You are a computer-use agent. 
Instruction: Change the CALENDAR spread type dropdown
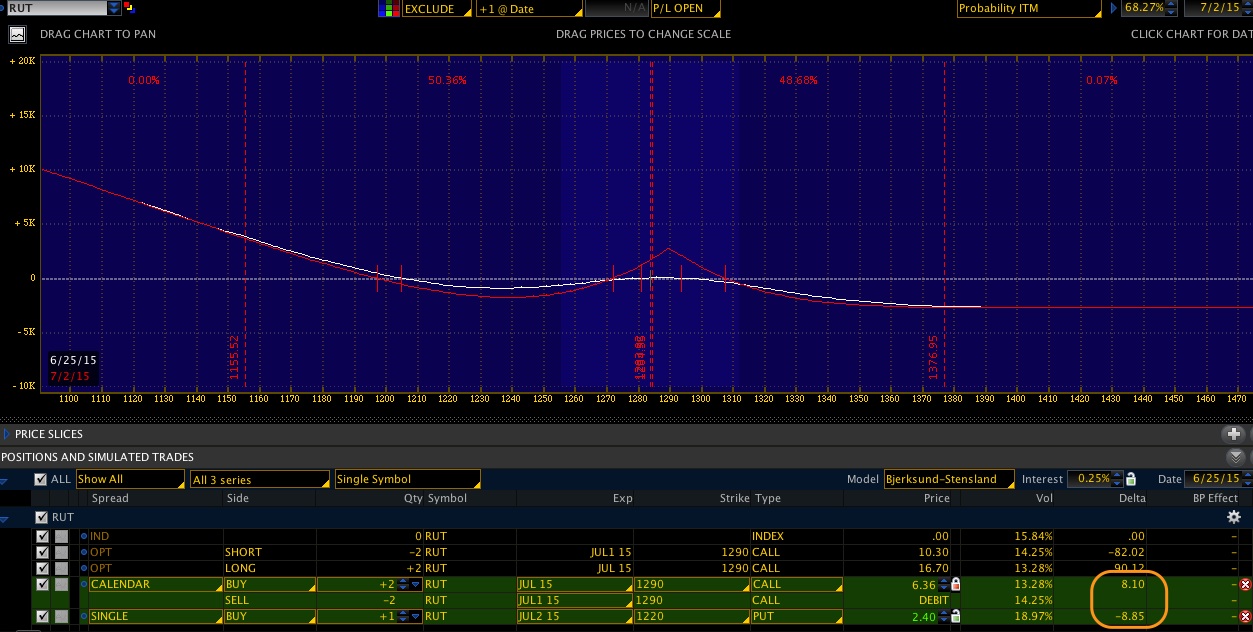[x=154, y=584]
